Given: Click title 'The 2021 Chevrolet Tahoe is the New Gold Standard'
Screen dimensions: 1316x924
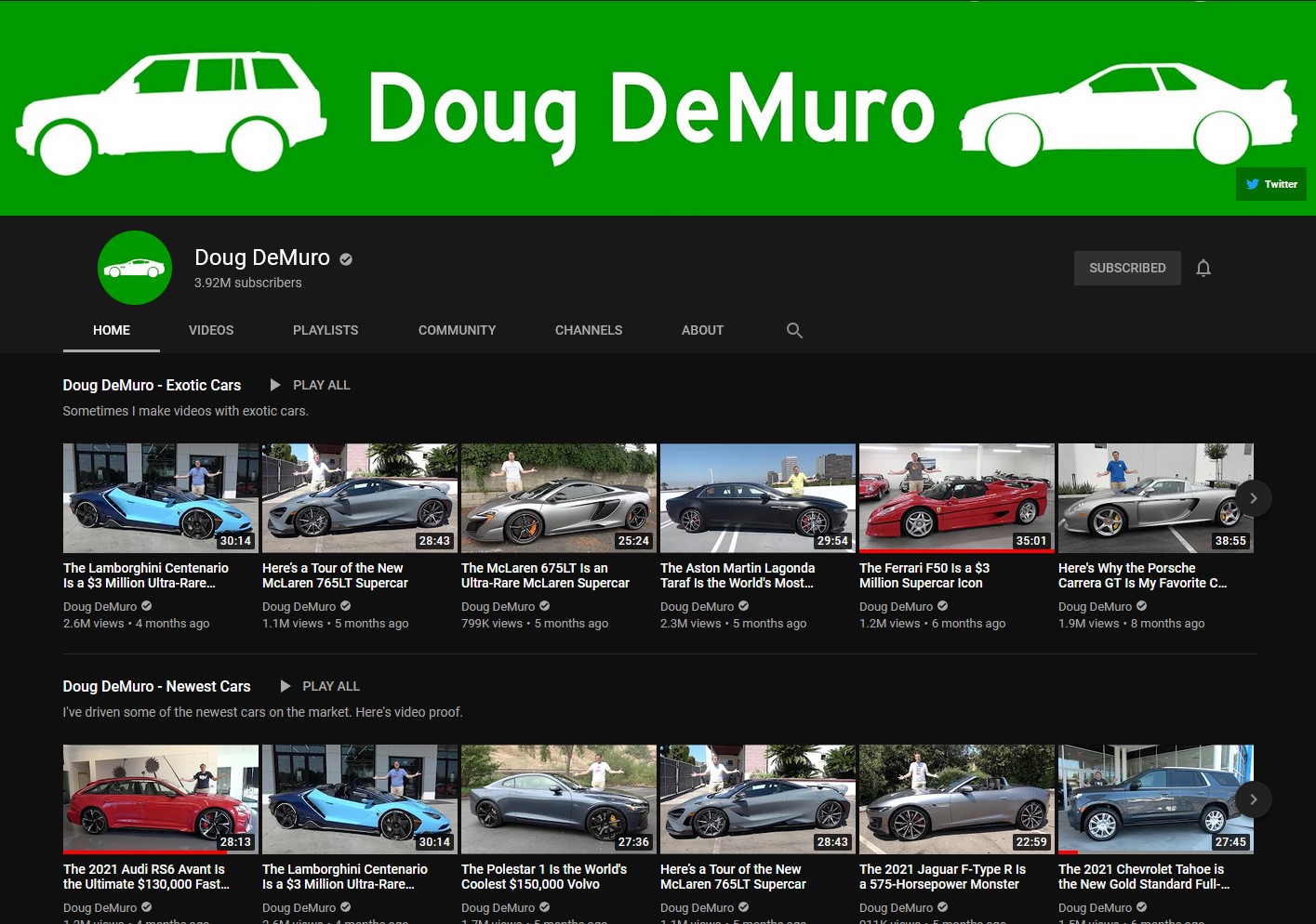Looking at the screenshot, I should (x=1144, y=877).
